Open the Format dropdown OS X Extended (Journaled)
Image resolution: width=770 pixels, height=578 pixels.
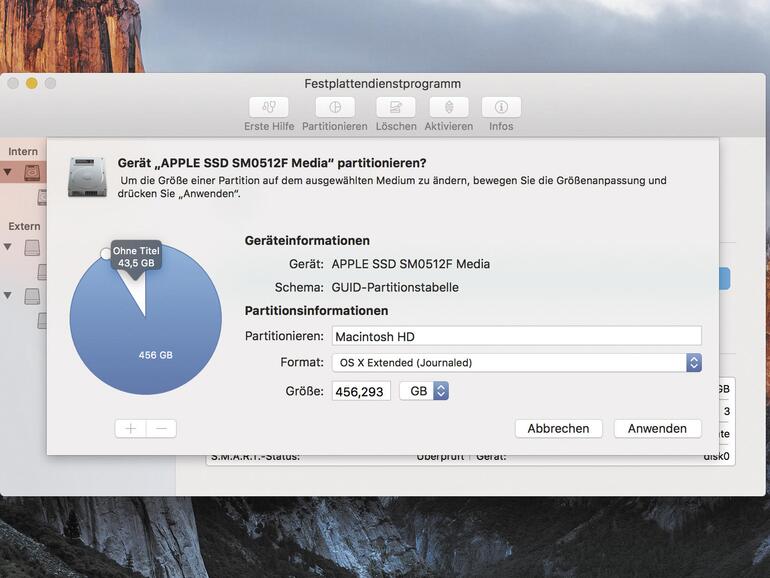(517, 362)
